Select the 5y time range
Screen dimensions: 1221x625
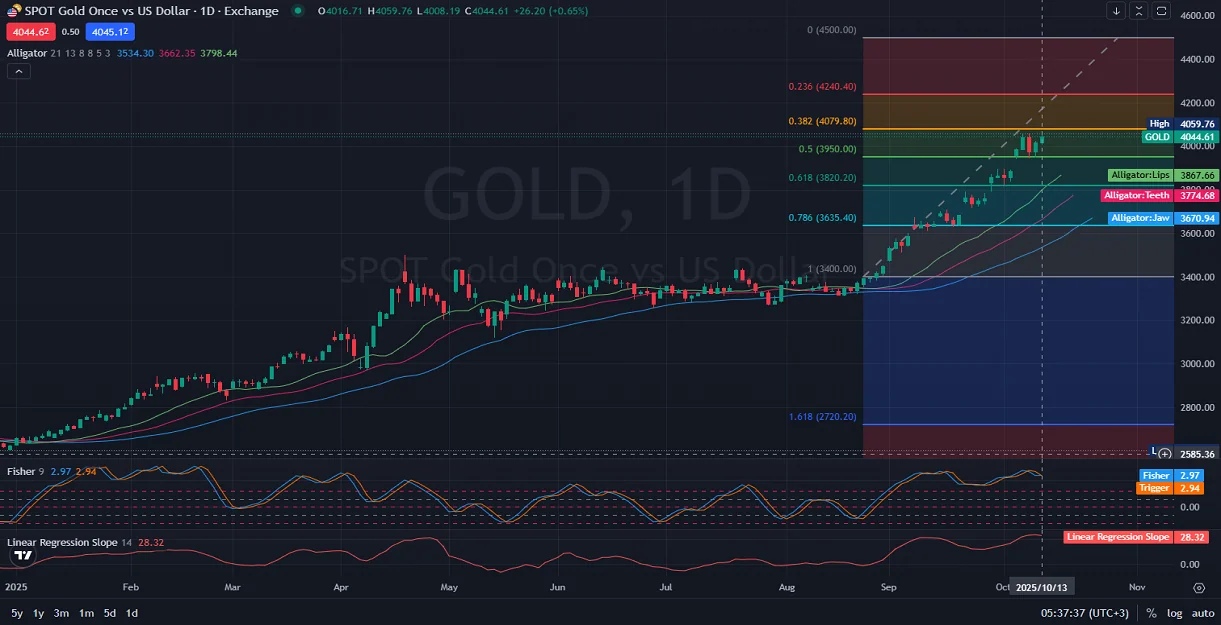coord(17,613)
